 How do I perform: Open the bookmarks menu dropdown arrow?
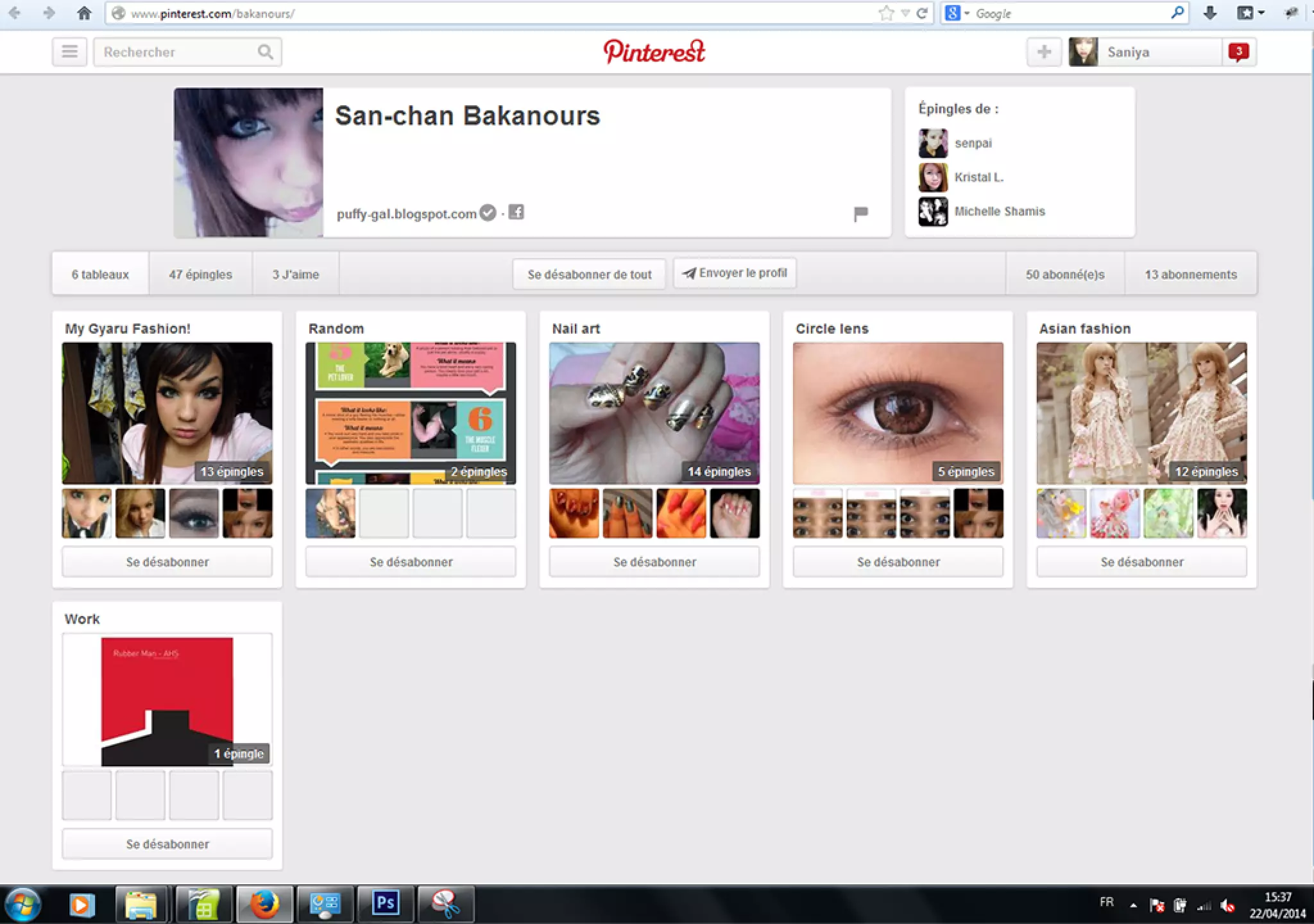(x=1261, y=13)
